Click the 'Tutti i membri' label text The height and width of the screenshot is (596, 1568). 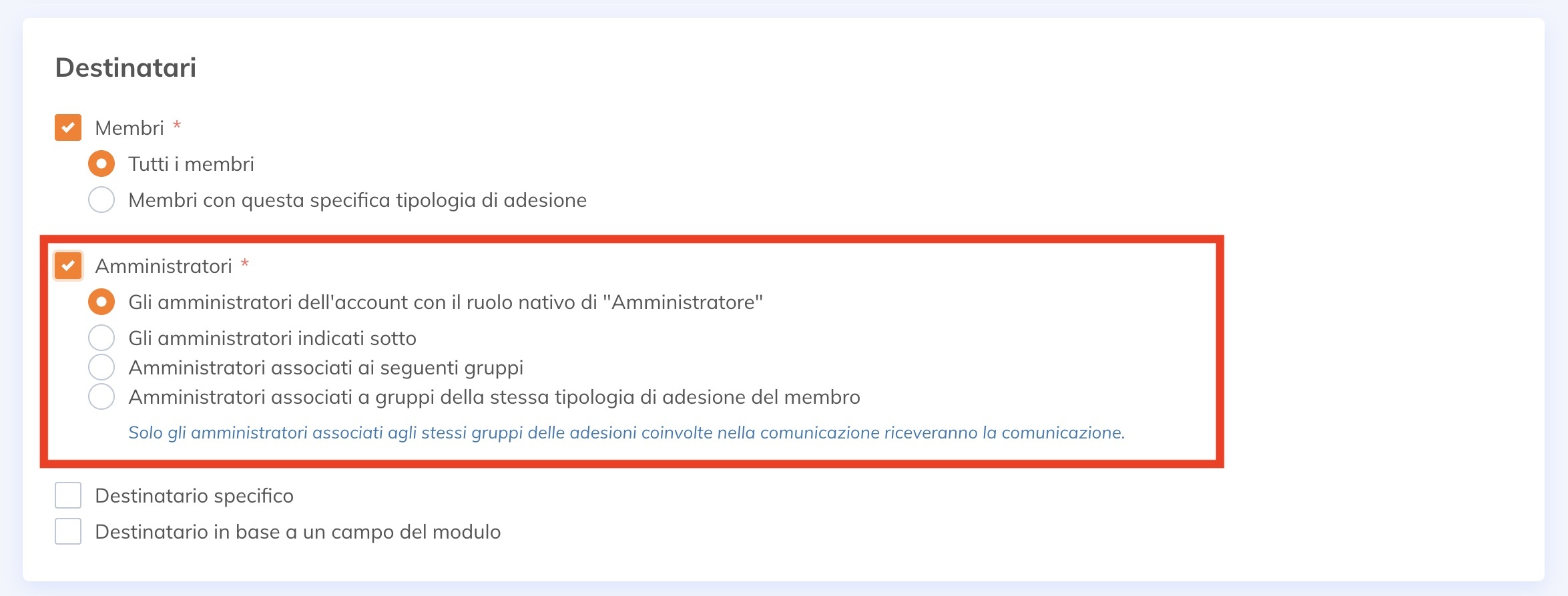point(191,164)
